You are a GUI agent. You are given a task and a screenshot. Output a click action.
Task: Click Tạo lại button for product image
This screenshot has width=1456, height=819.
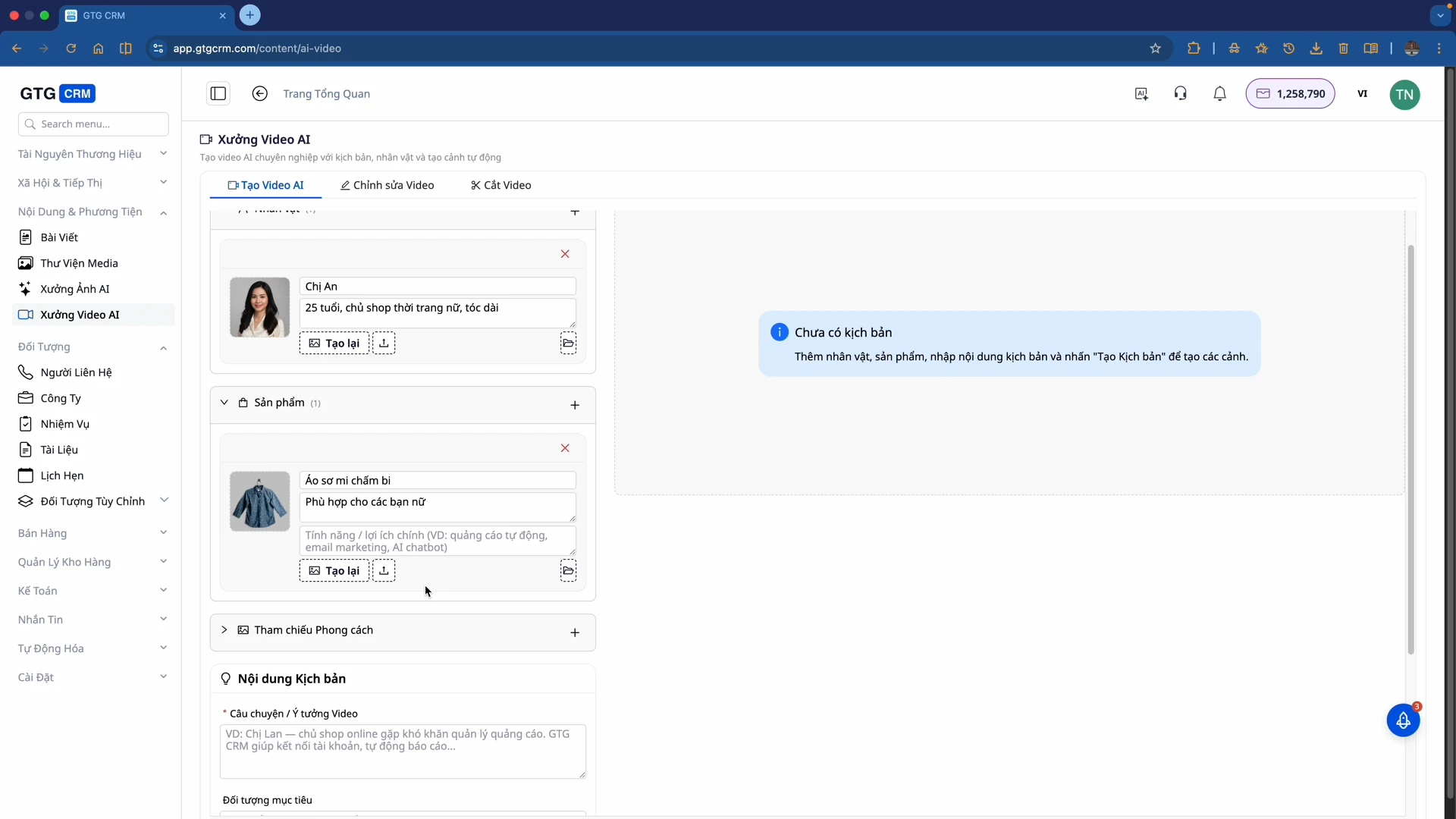[334, 570]
